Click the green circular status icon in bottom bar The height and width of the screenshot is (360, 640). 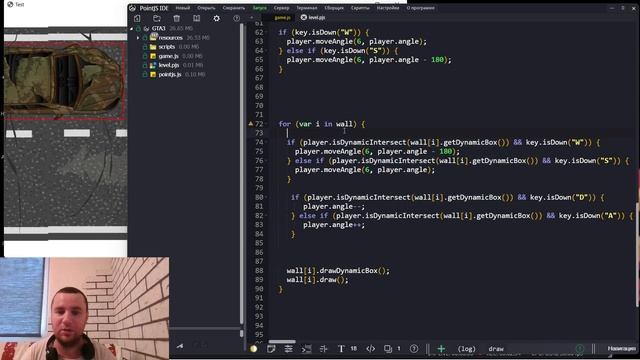coord(580,349)
